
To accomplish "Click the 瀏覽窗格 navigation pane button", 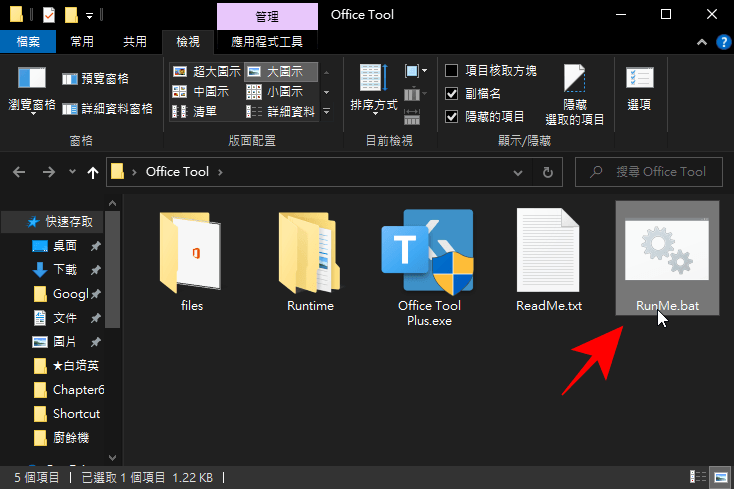I will pos(32,91).
